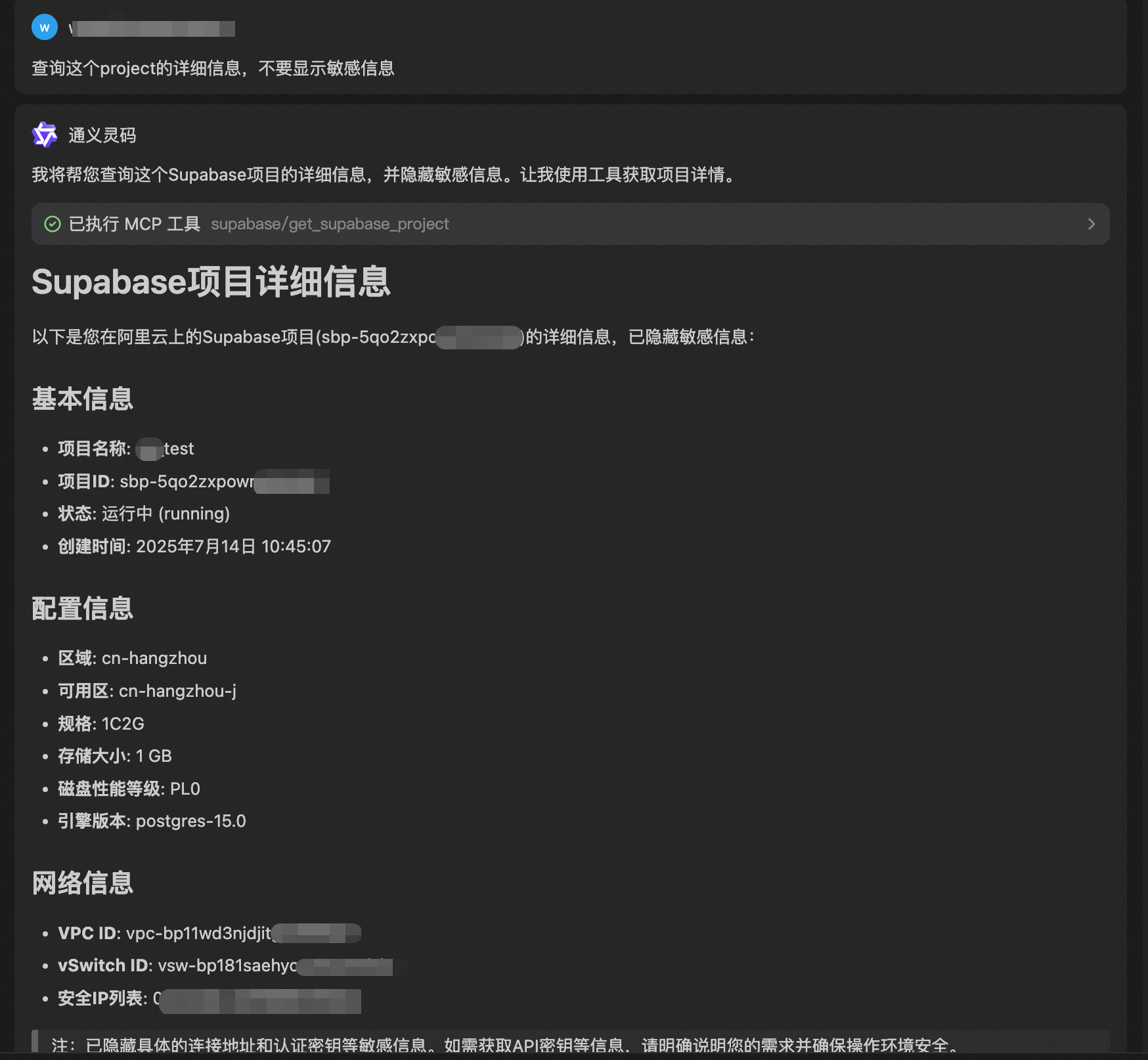
Task: Click the note about hidden sensitive info
Action: [506, 1044]
